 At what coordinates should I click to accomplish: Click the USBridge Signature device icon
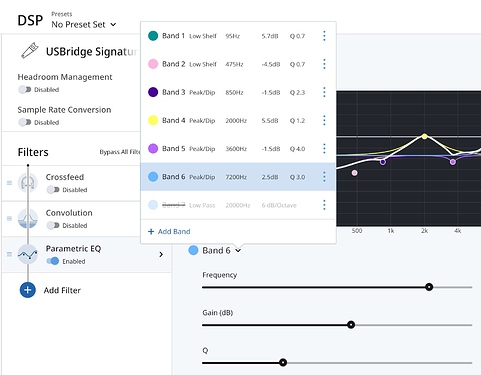[x=30, y=51]
